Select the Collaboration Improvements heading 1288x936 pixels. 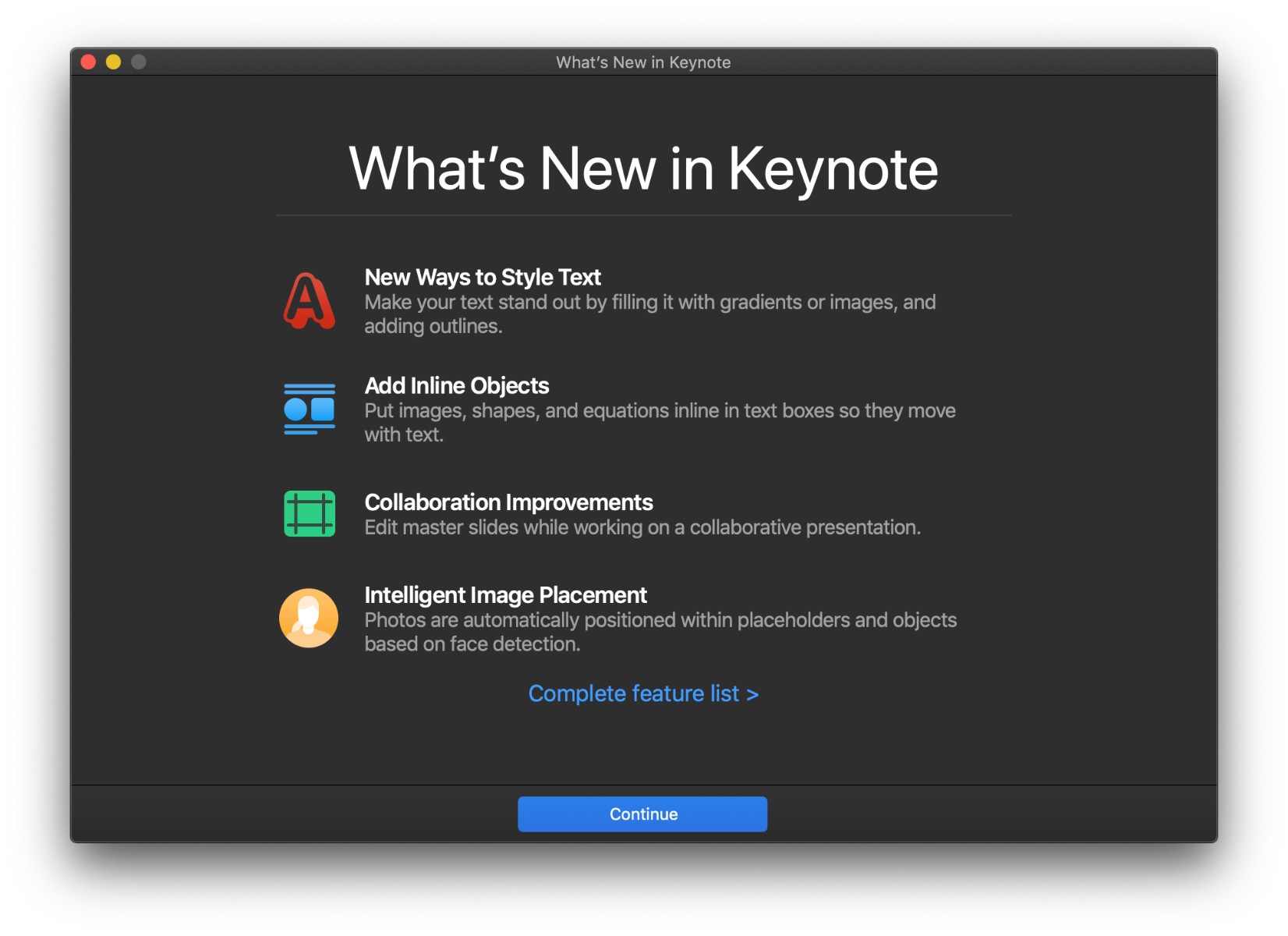click(508, 502)
